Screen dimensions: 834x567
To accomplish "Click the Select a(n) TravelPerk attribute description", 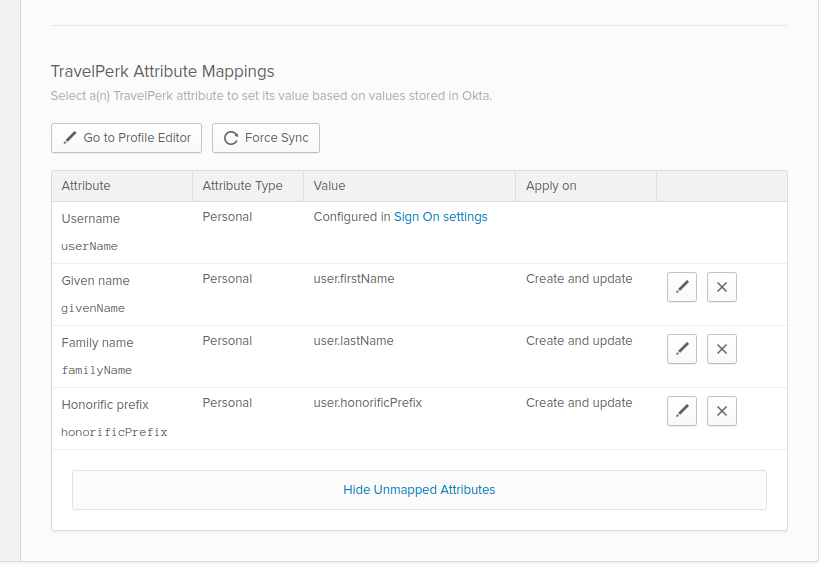I will point(271,96).
